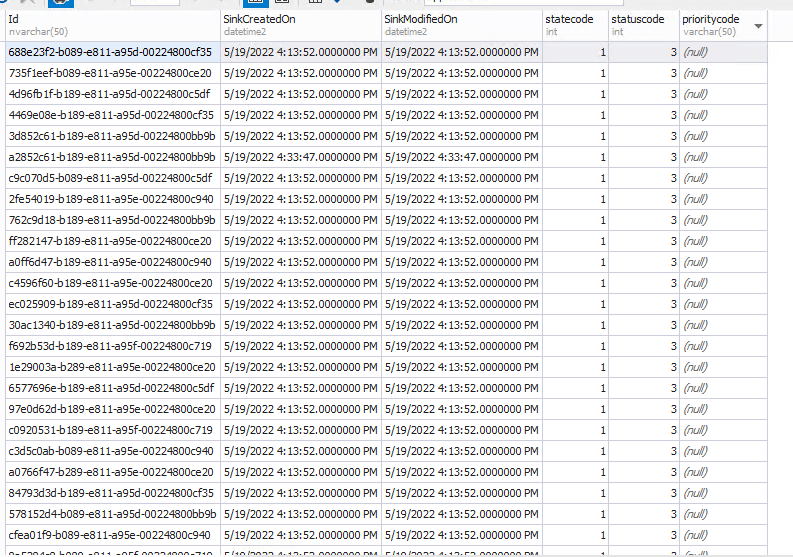Select Id cell ec025909-b189-e811-a95d-00224800cf35
The width and height of the screenshot is (793, 557).
click(x=113, y=304)
